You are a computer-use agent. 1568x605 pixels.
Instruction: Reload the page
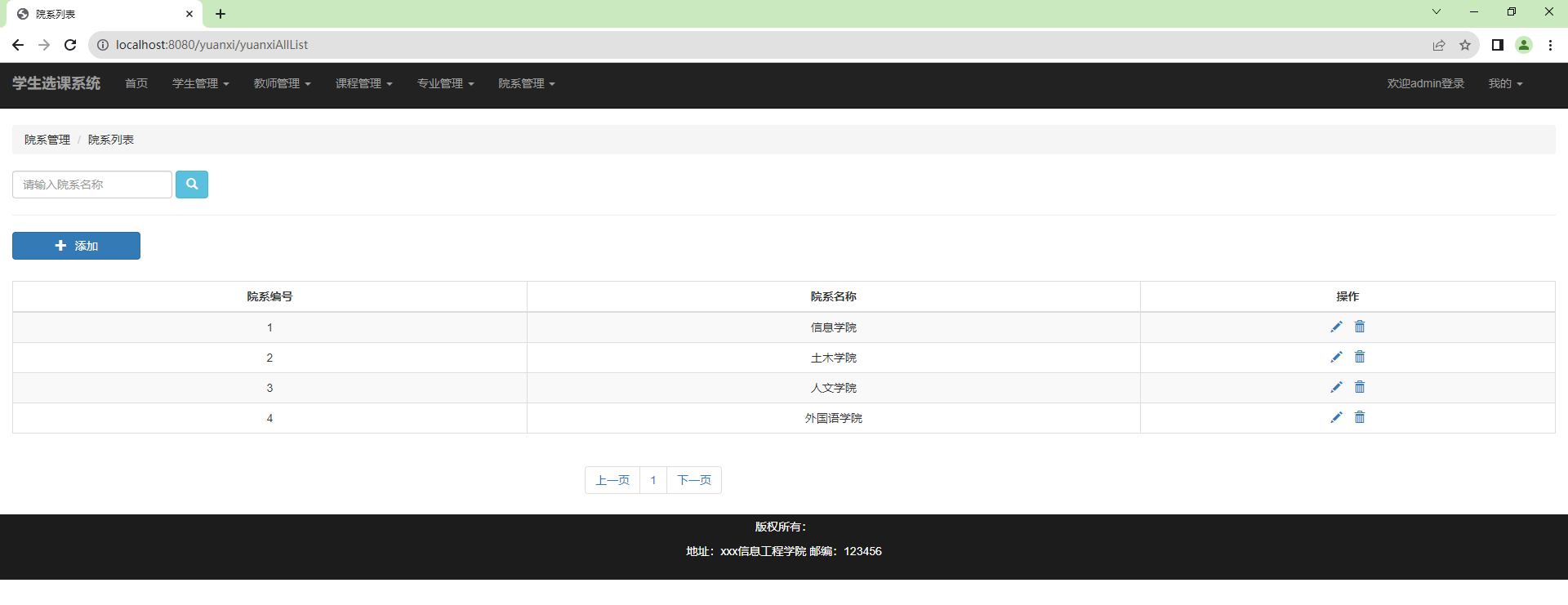70,45
